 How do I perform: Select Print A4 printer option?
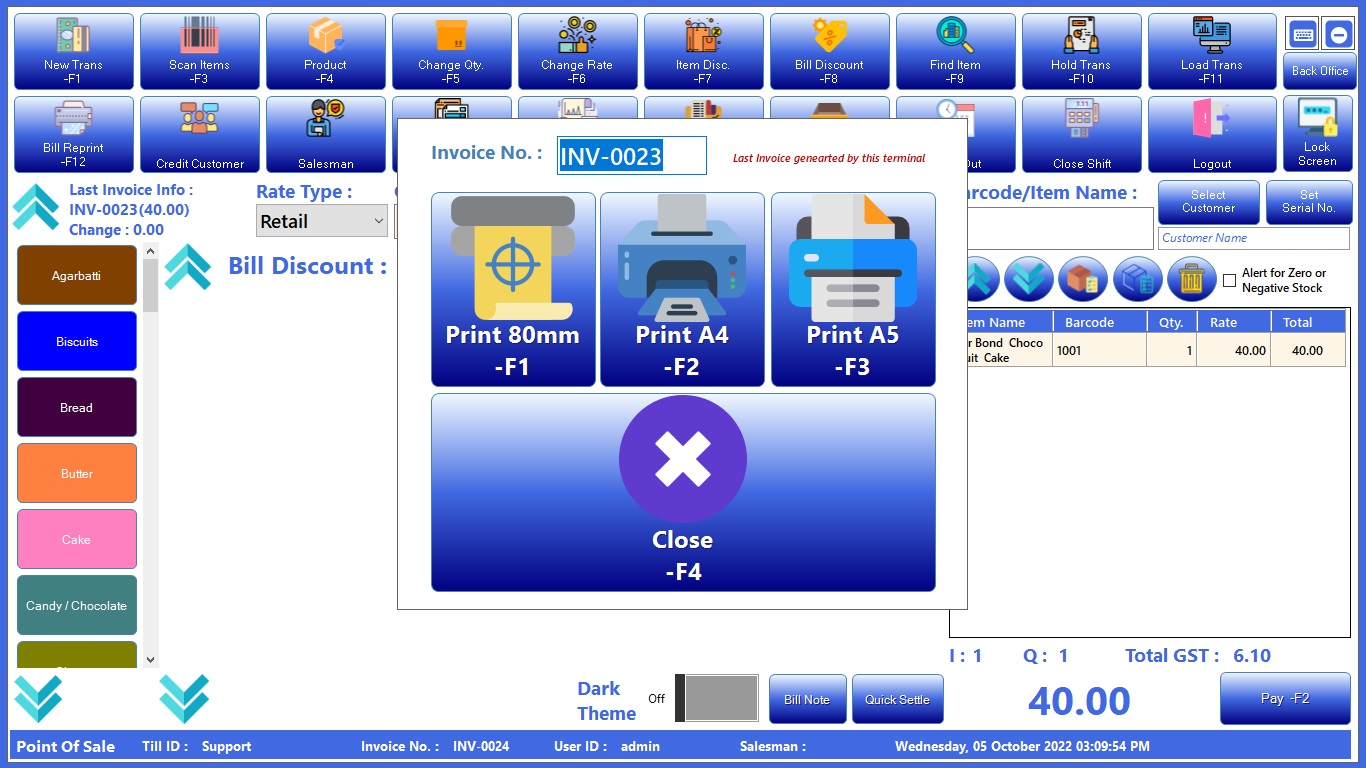pos(682,289)
